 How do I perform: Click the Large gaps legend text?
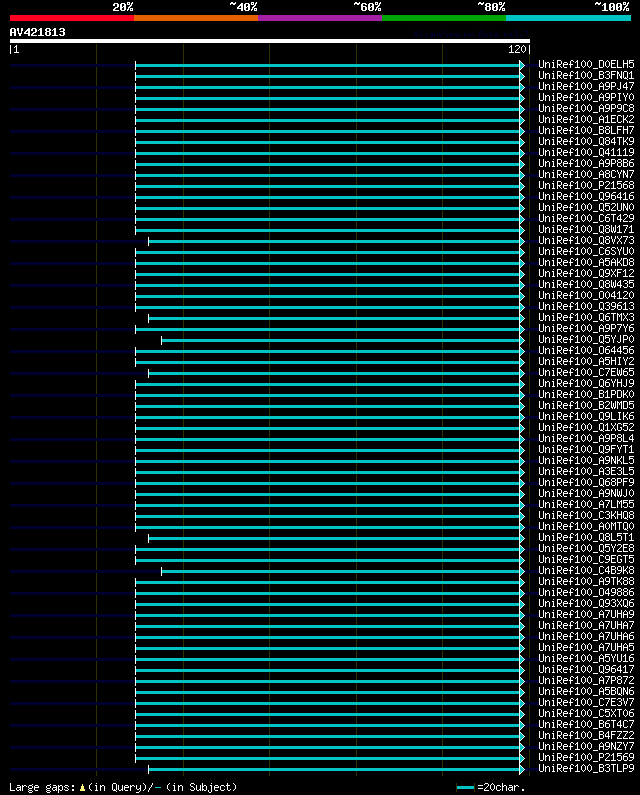click(123, 787)
